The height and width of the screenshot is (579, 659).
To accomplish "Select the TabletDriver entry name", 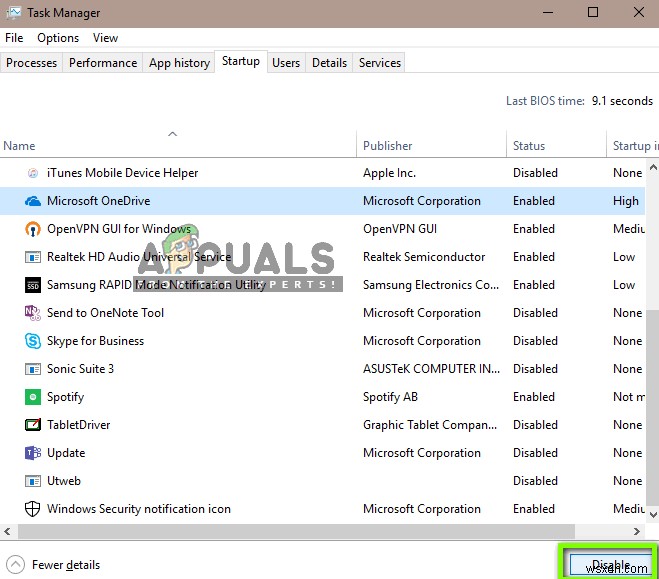I will (79, 425).
